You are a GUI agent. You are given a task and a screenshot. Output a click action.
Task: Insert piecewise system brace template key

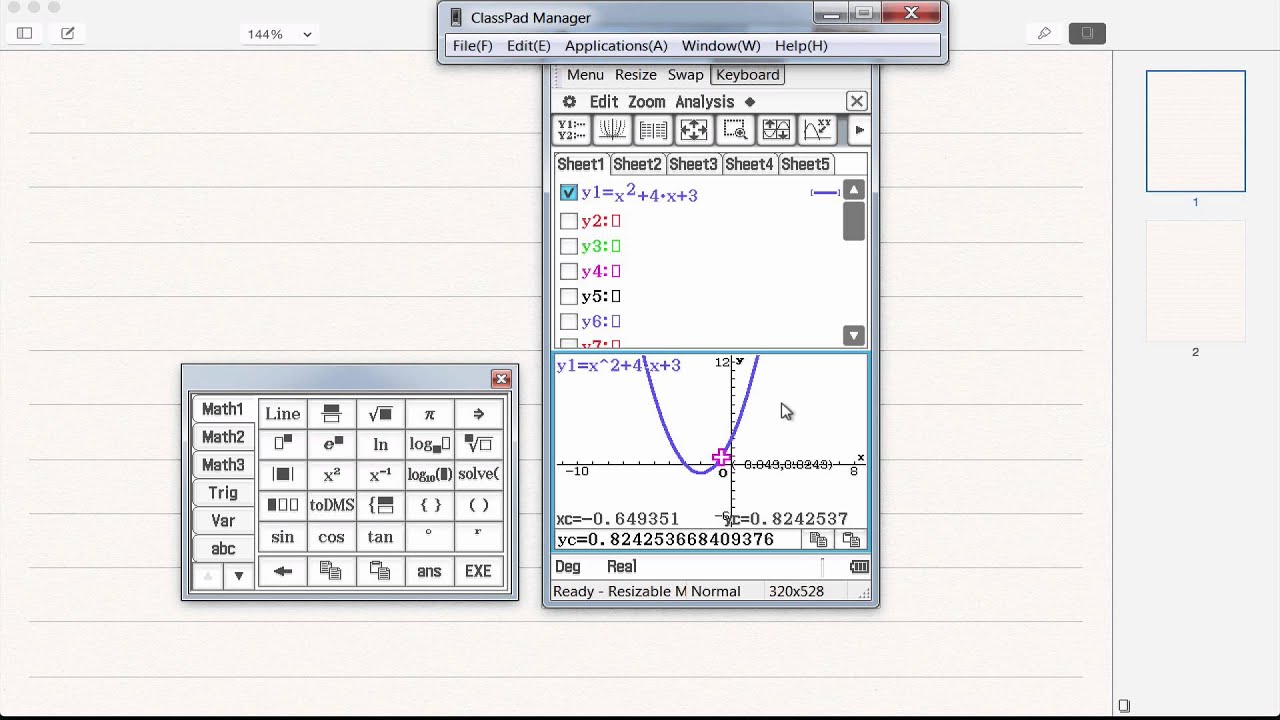tap(380, 506)
